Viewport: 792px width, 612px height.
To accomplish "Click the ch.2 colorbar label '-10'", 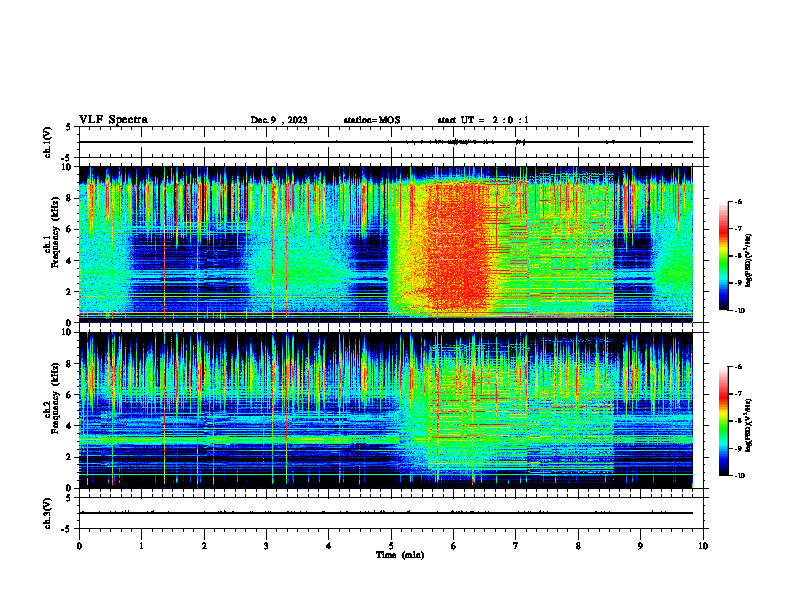I will (x=739, y=476).
